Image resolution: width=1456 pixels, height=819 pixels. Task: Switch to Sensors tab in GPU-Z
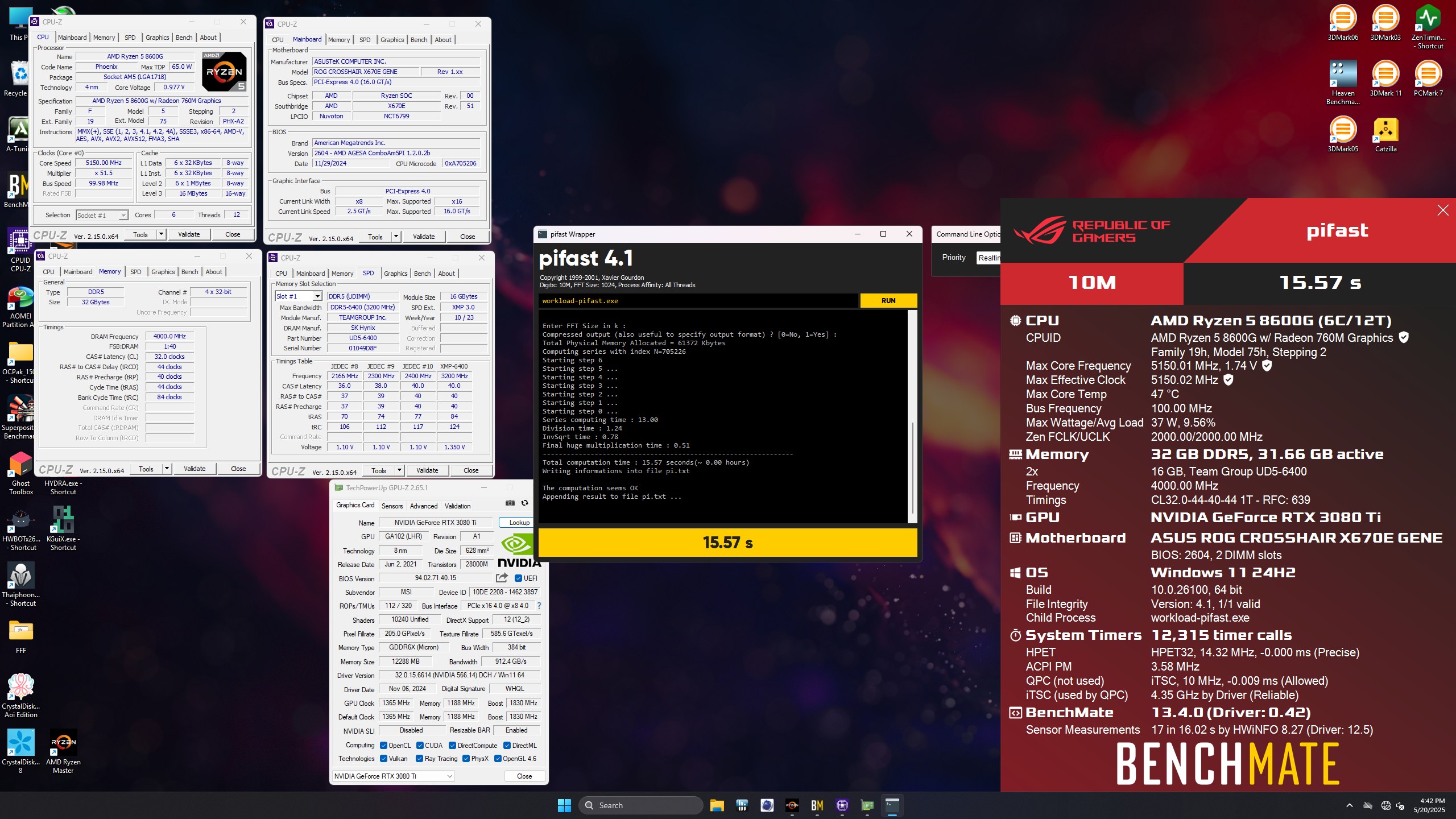392,506
